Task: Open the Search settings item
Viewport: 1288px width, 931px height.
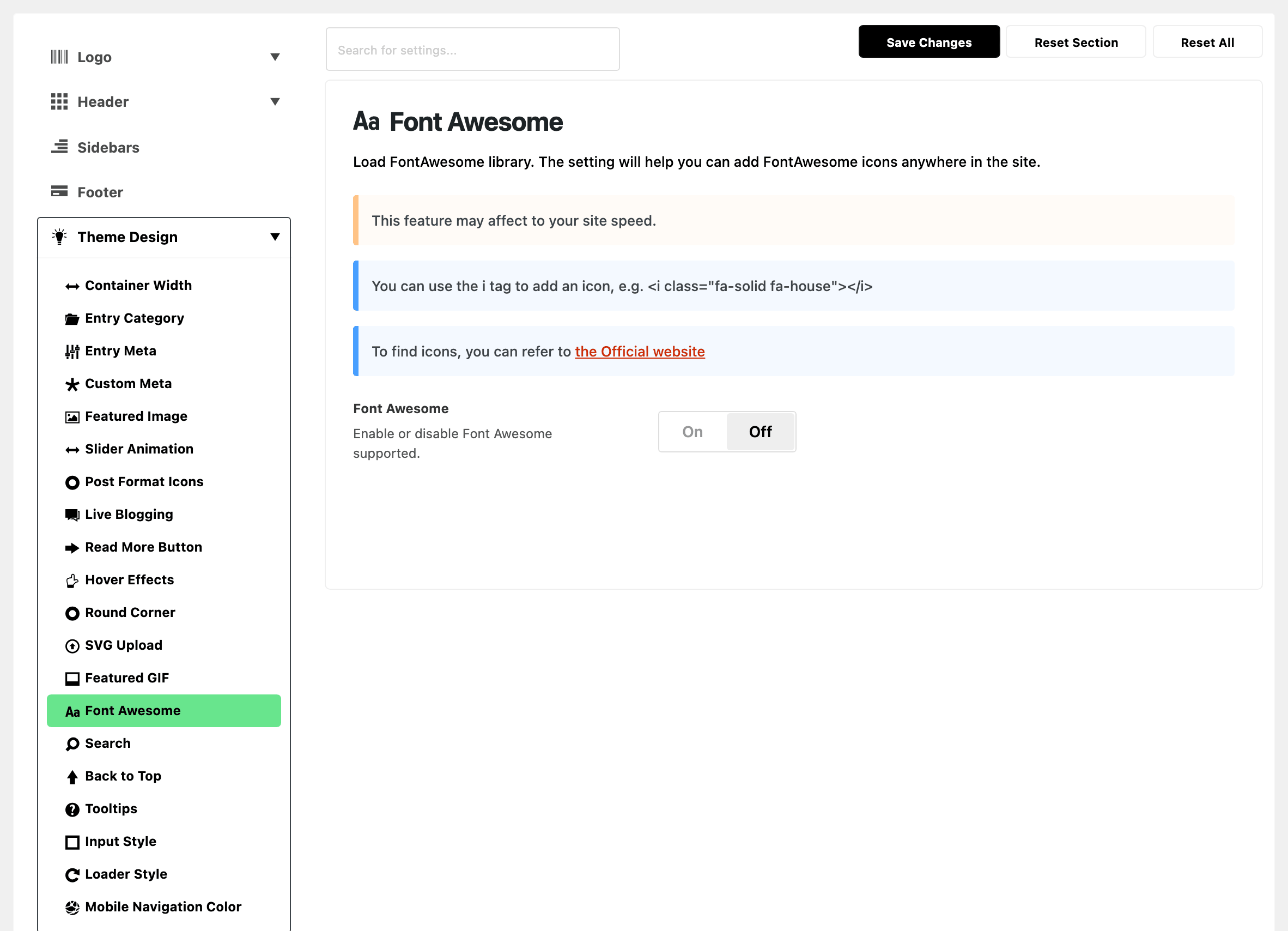Action: [163, 743]
